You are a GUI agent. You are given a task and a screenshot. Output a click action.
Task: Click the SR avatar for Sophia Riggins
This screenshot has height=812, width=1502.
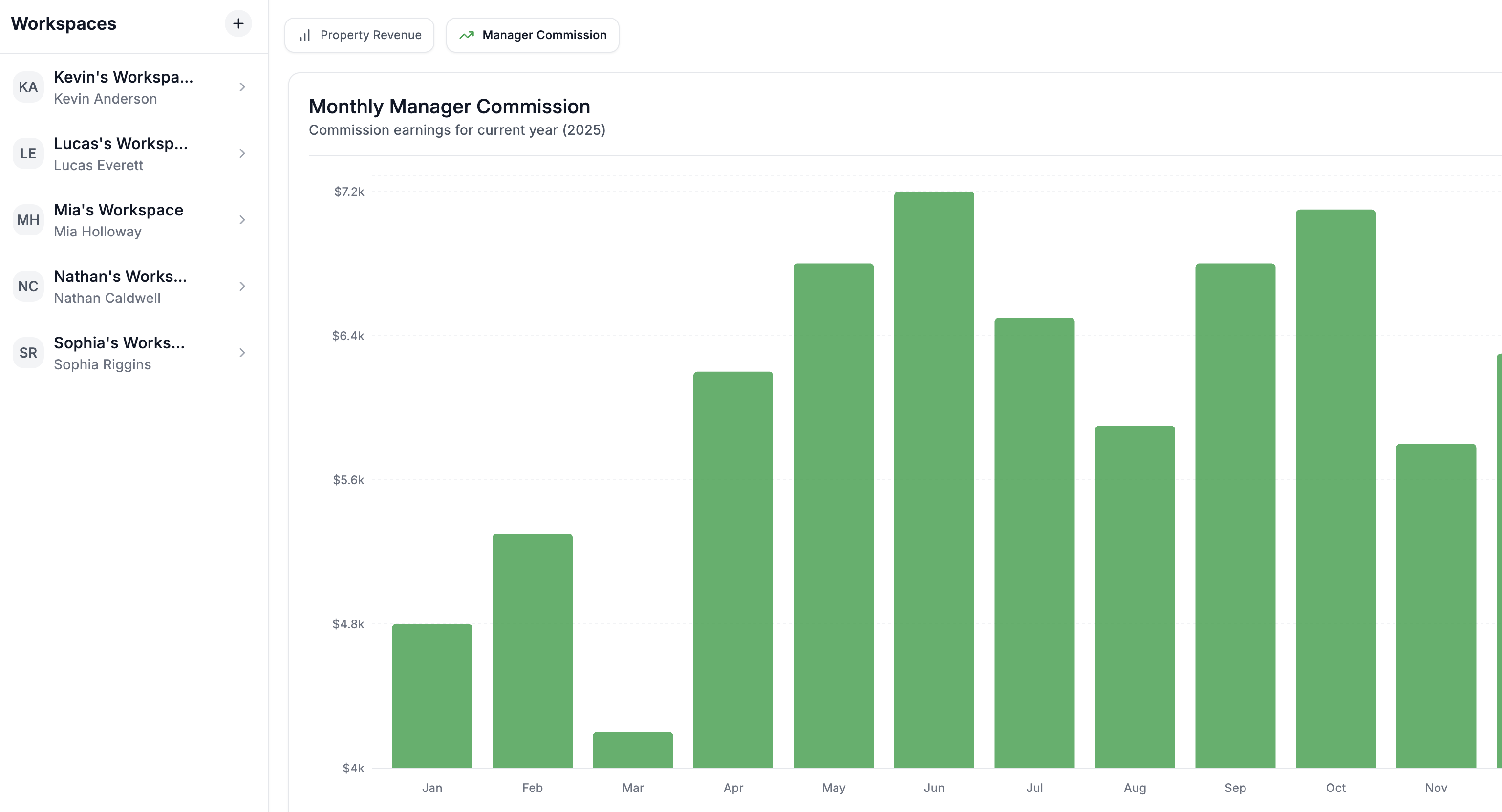[28, 353]
